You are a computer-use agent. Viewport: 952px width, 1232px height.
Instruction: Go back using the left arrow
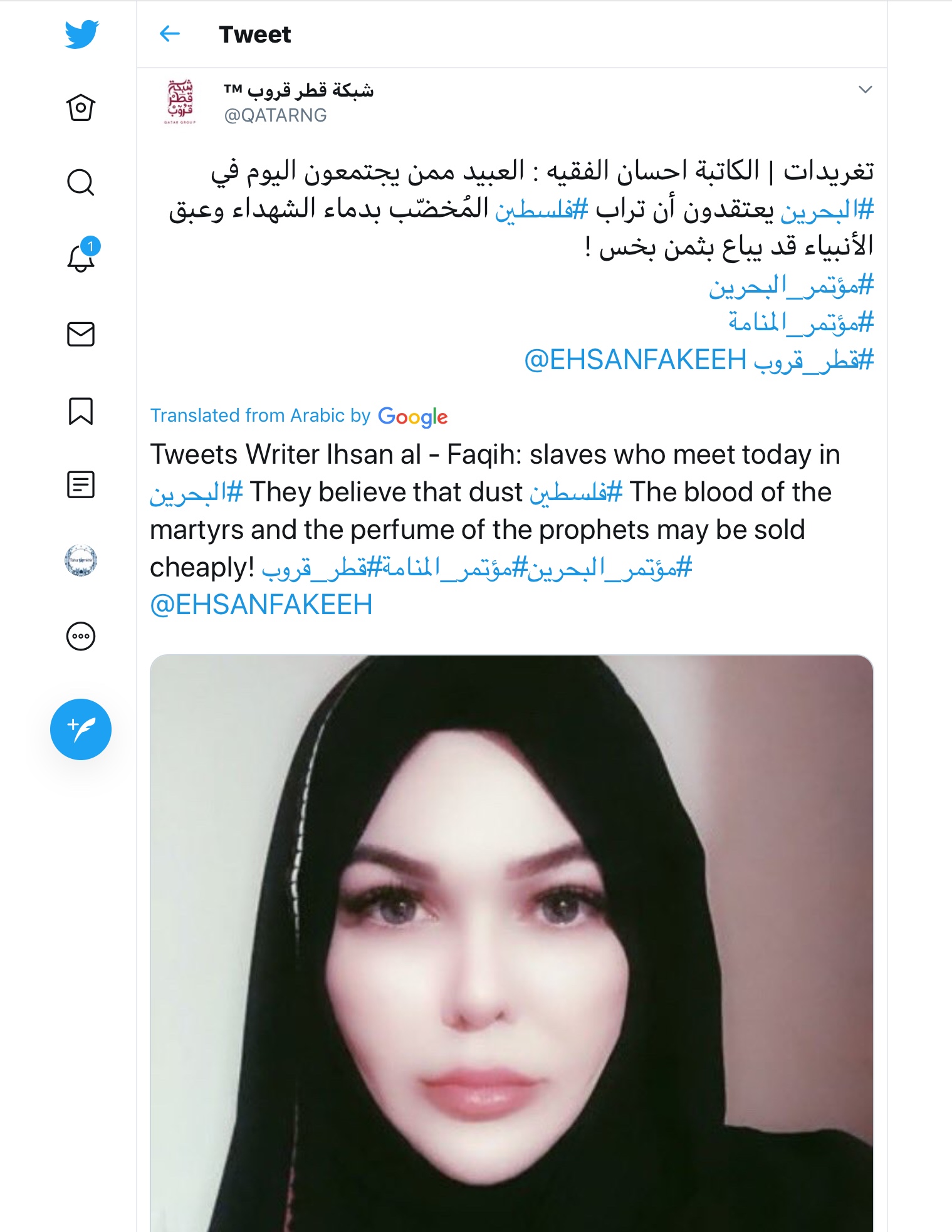tap(170, 34)
